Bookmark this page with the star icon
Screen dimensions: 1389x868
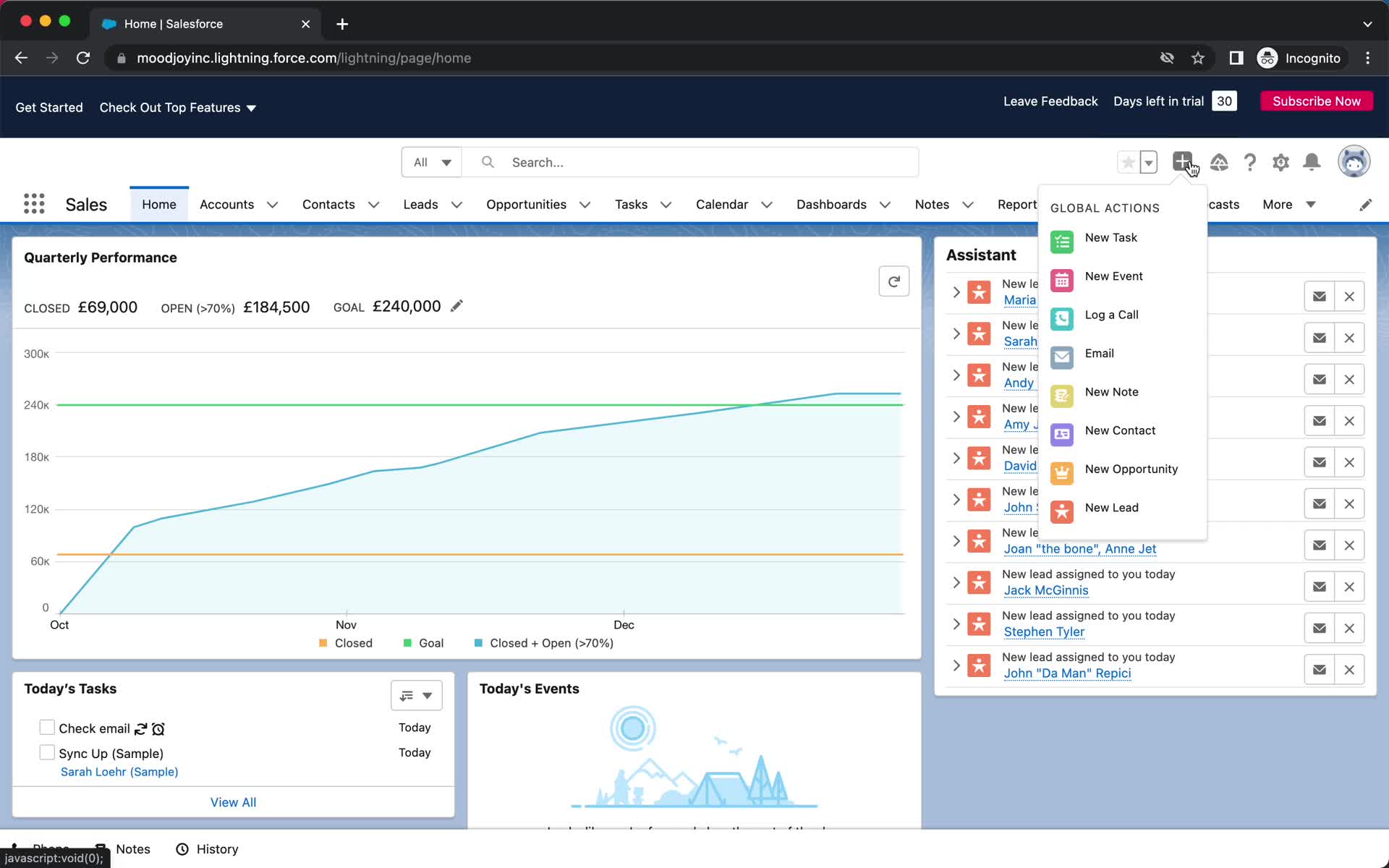click(1198, 58)
